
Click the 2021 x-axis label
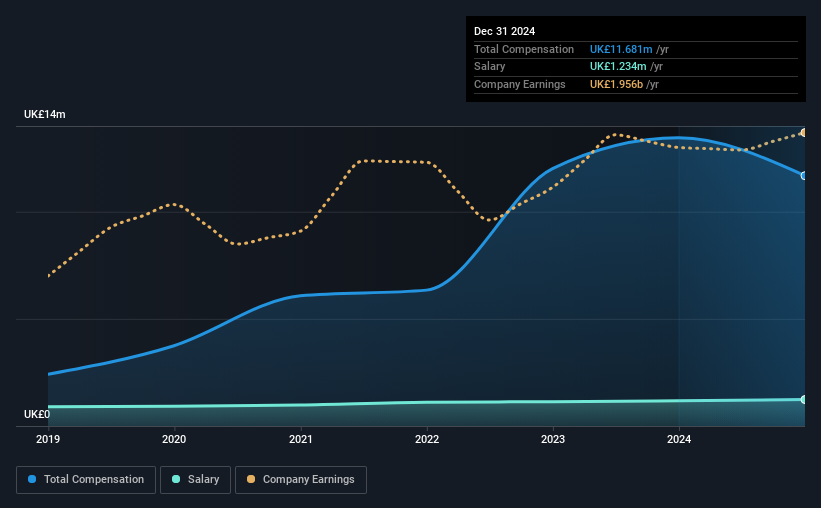[x=301, y=439]
